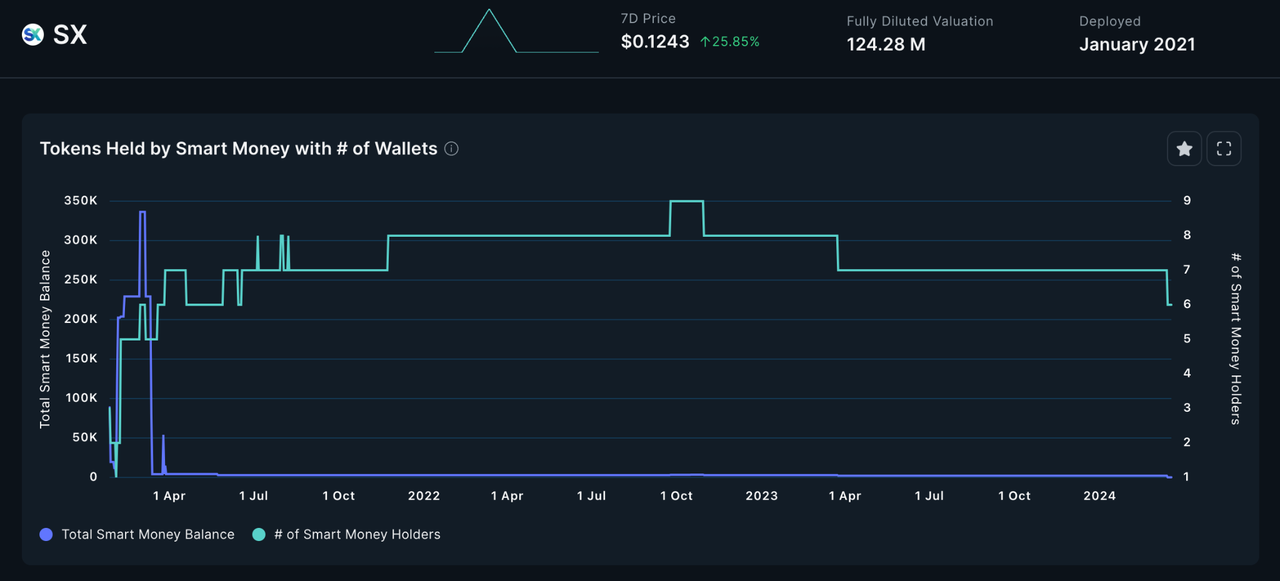The width and height of the screenshot is (1280, 581).
Task: Click the 124.28 M valuation figure
Action: [x=886, y=44]
